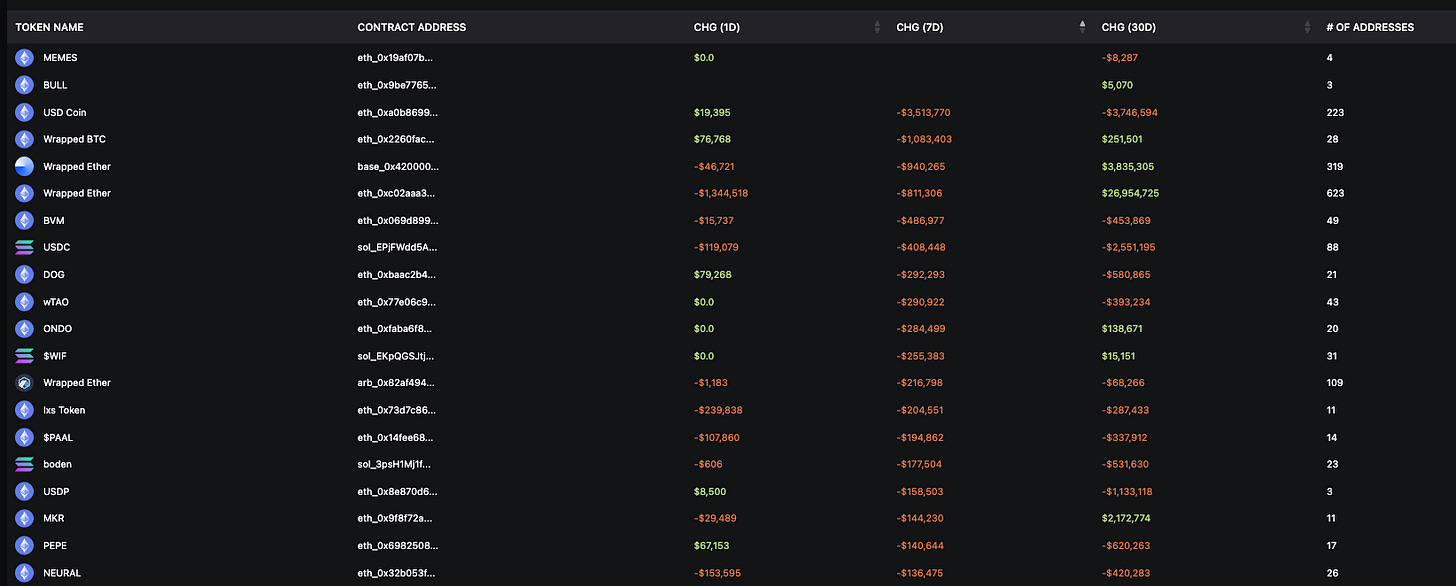The image size is (1456, 586).
Task: Click the address count 88
Action: pyautogui.click(x=1332, y=247)
